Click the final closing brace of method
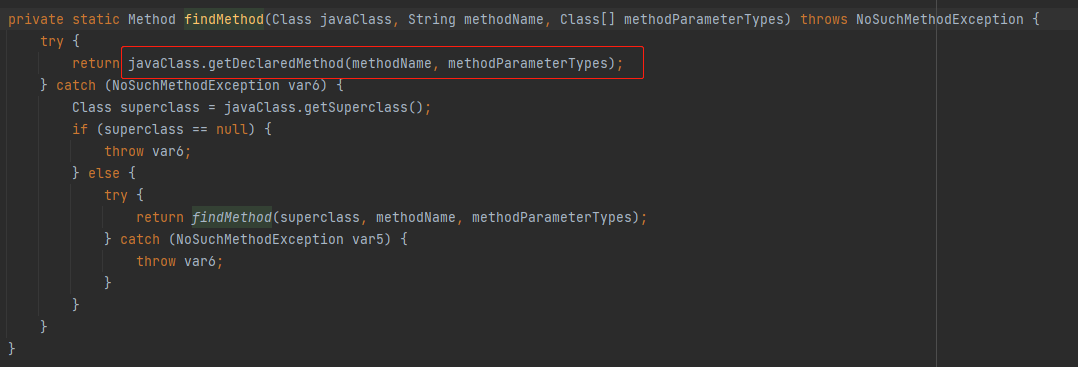The width and height of the screenshot is (1078, 367). (12, 348)
